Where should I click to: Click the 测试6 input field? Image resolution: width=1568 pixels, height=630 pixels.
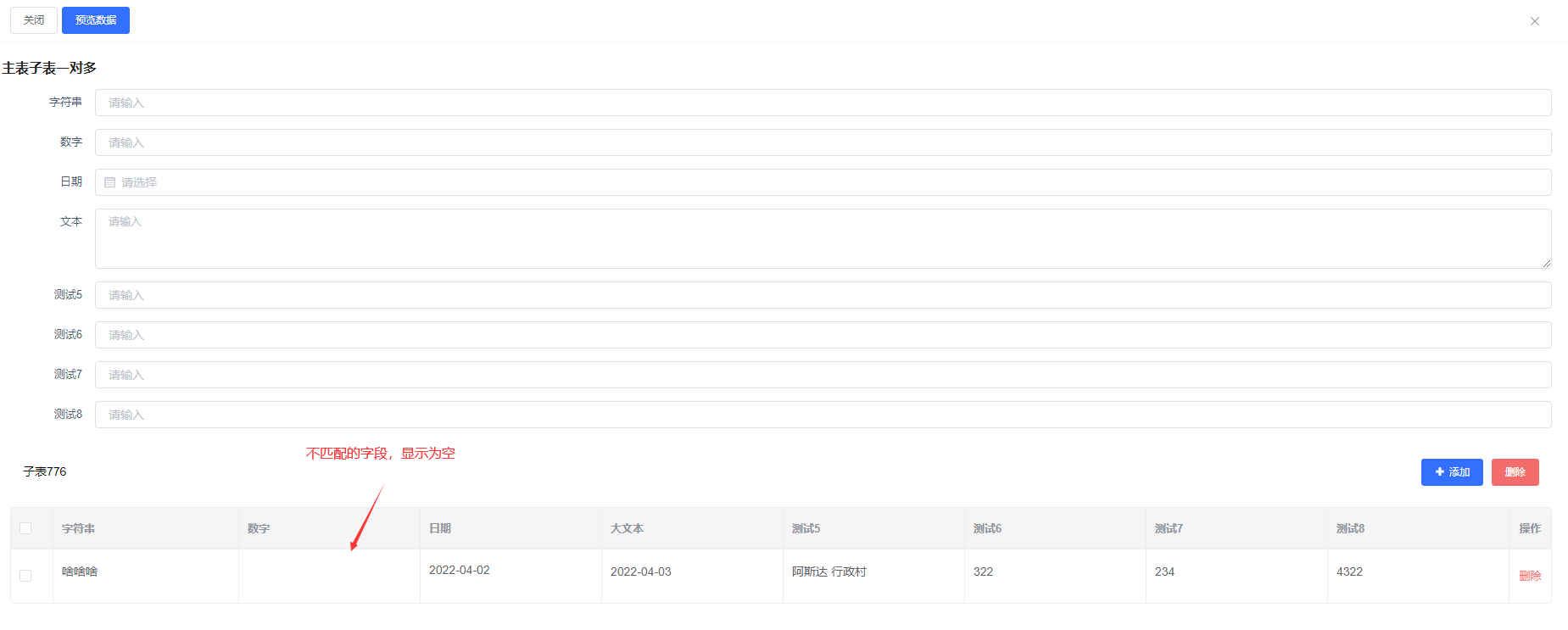(823, 335)
